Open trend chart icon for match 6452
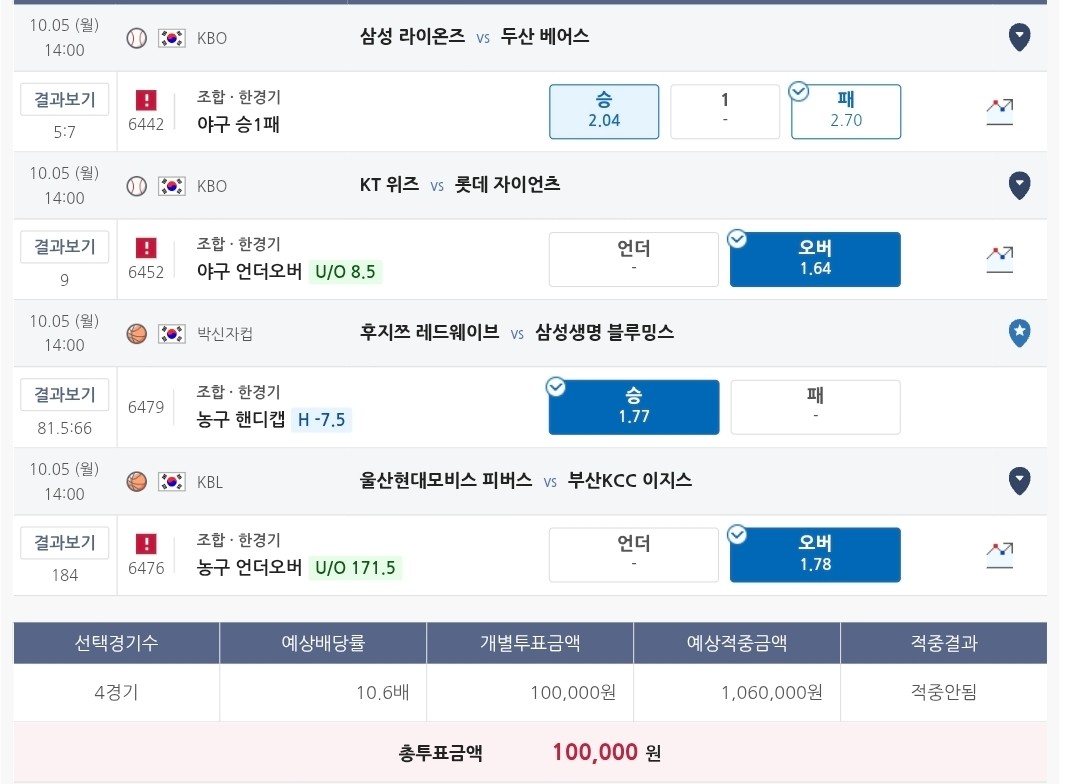The image size is (1080, 784). point(999,260)
